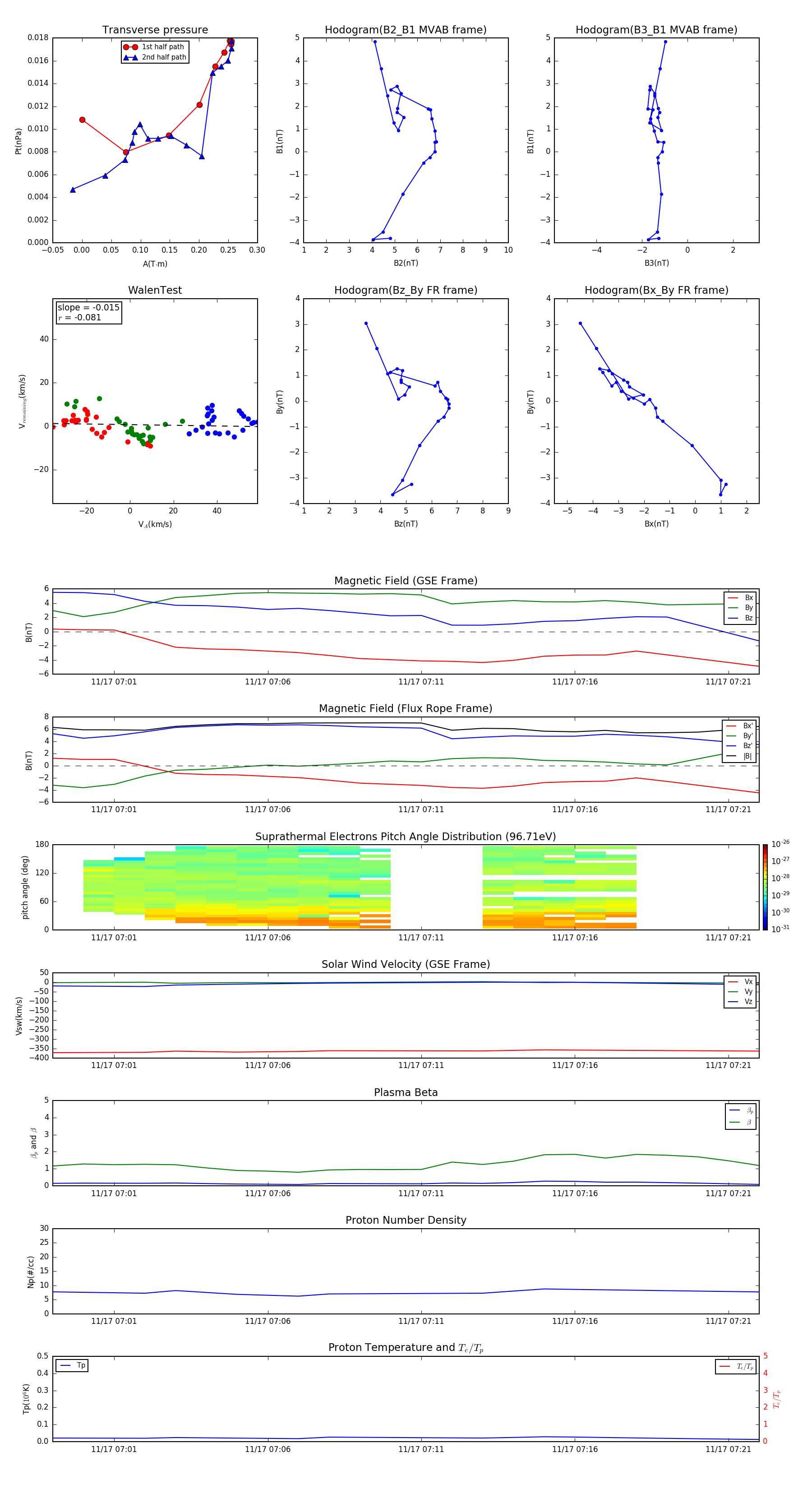Click the 'Np(#/cc)' axis label
This screenshot has width=812, height=1489.
(x=31, y=1272)
